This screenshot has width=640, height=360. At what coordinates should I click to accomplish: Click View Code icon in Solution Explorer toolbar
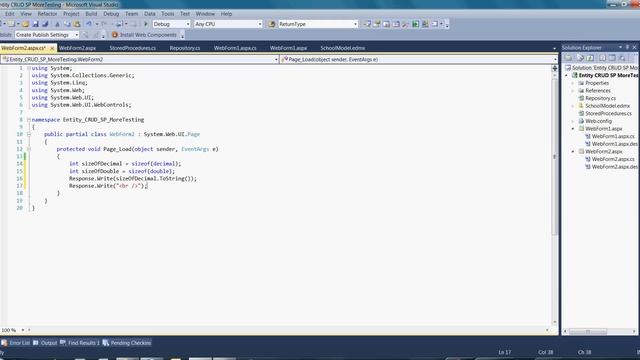click(602, 58)
